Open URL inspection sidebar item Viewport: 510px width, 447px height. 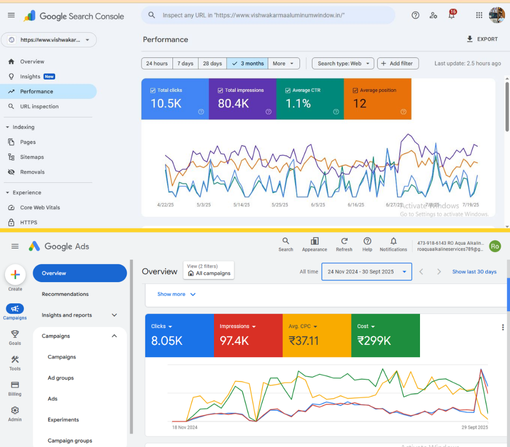click(48, 106)
